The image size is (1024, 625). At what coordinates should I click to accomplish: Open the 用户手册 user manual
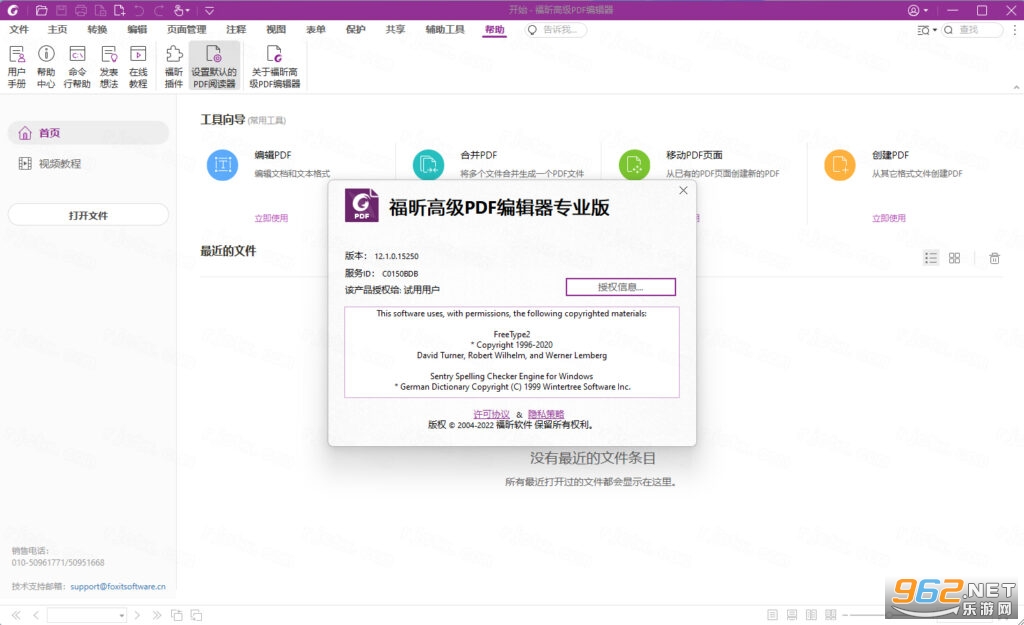[17, 67]
